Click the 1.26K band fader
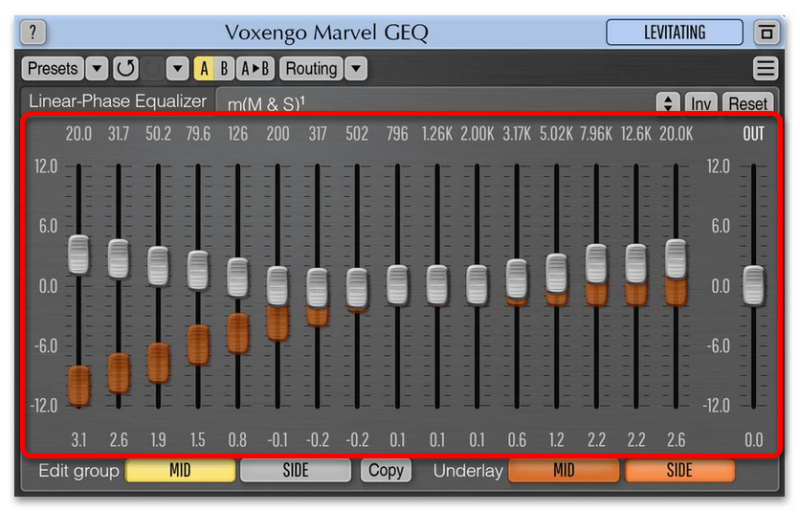This screenshot has height=512, width=800. pyautogui.click(x=437, y=285)
